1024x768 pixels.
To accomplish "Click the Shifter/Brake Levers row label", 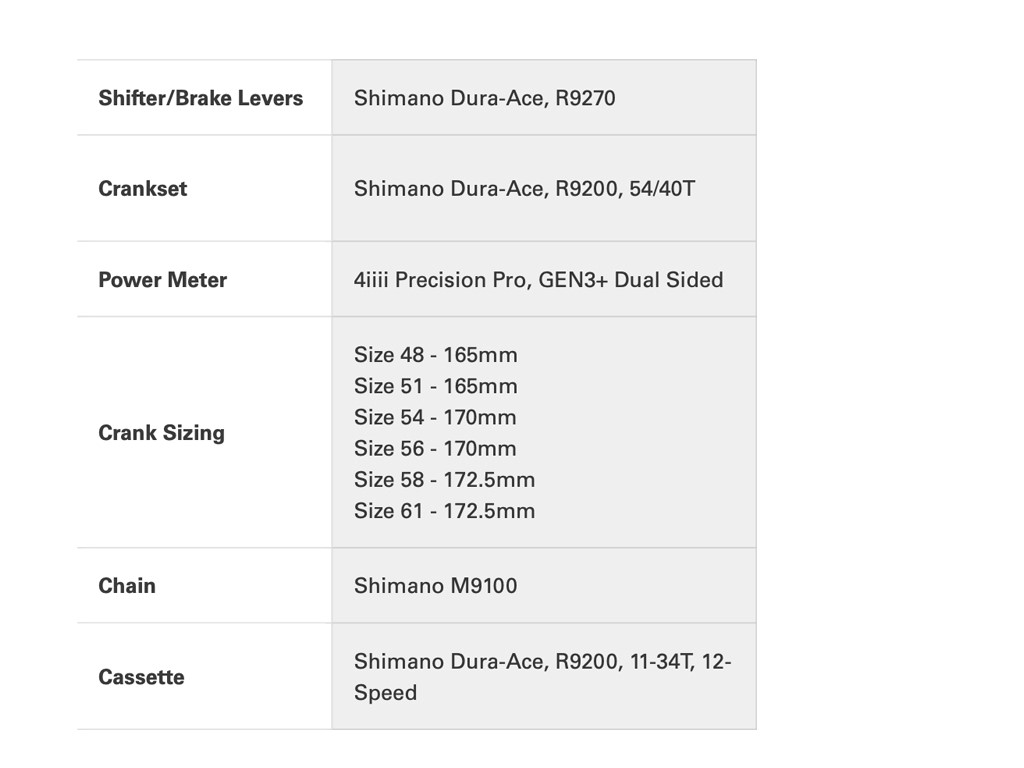I will click(200, 98).
